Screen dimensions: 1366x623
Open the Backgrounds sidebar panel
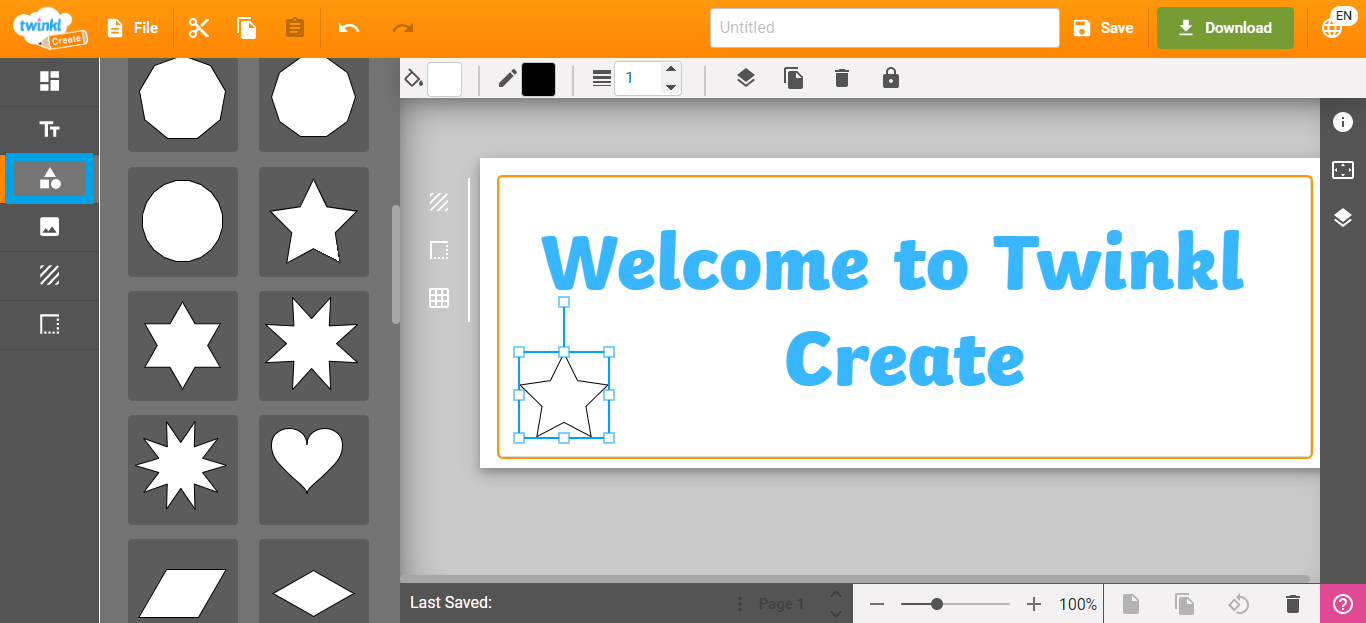(49, 275)
